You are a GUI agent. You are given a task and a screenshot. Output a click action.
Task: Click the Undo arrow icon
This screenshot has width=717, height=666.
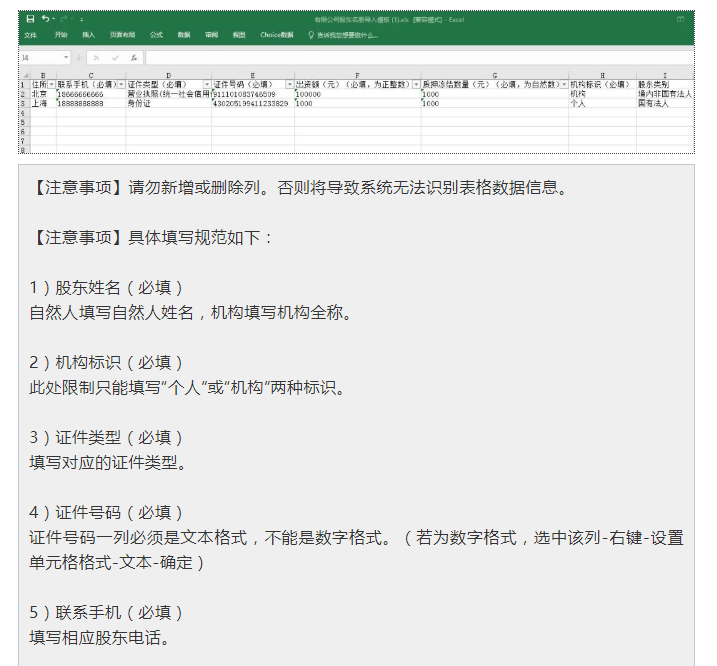tap(45, 19)
